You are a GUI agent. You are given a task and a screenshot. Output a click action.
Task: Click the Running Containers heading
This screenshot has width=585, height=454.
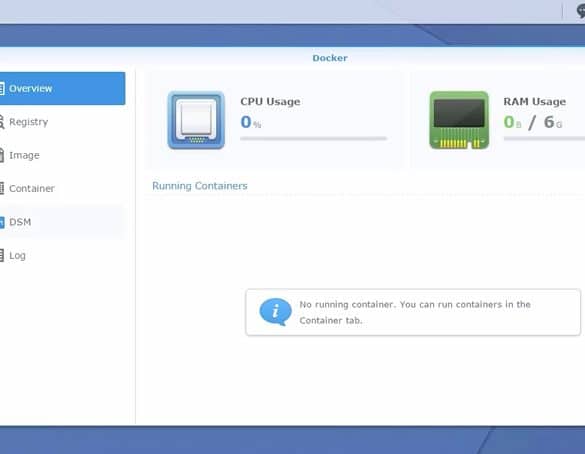(200, 186)
